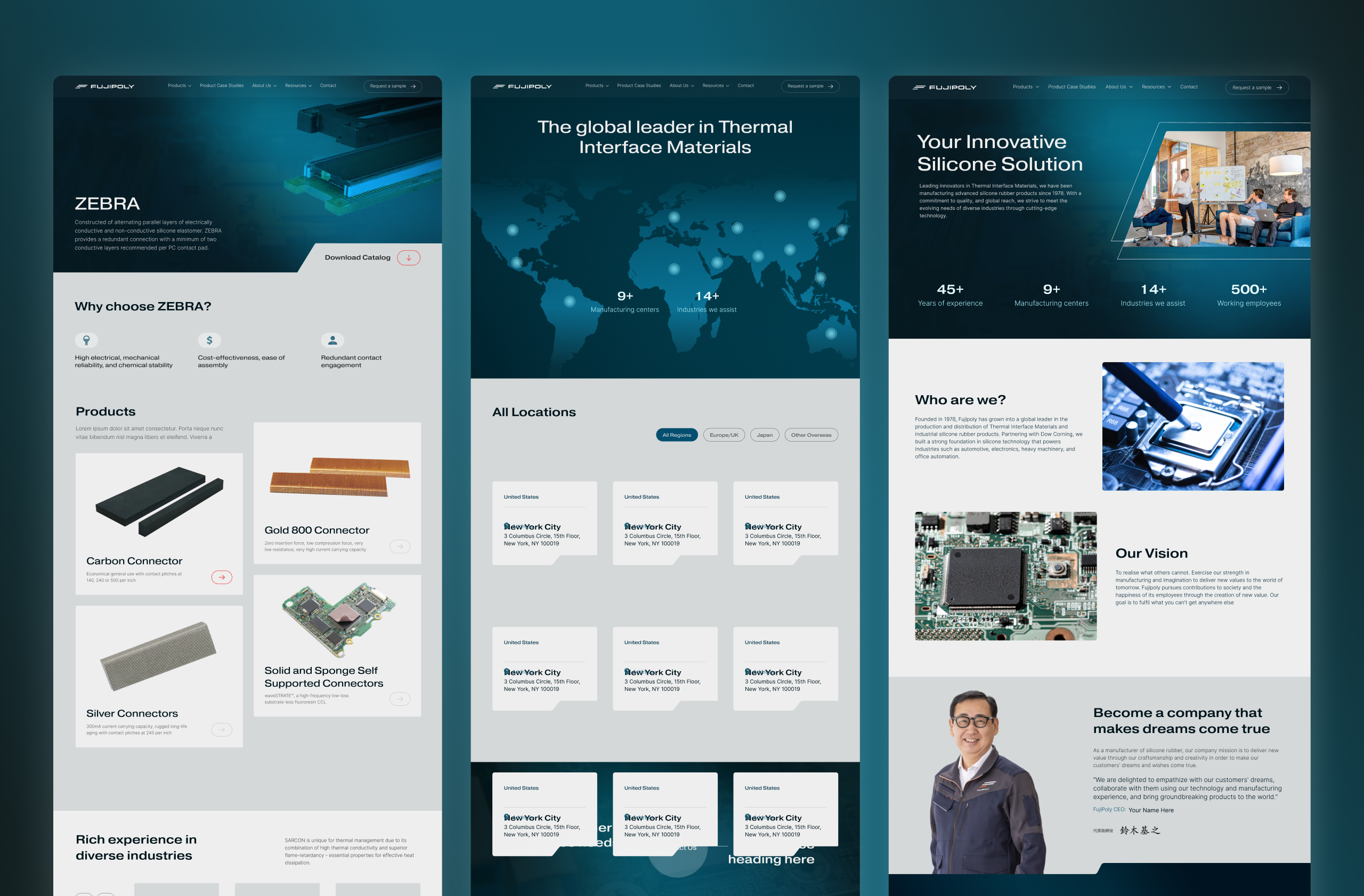Select the Other Overseas filter

(811, 435)
